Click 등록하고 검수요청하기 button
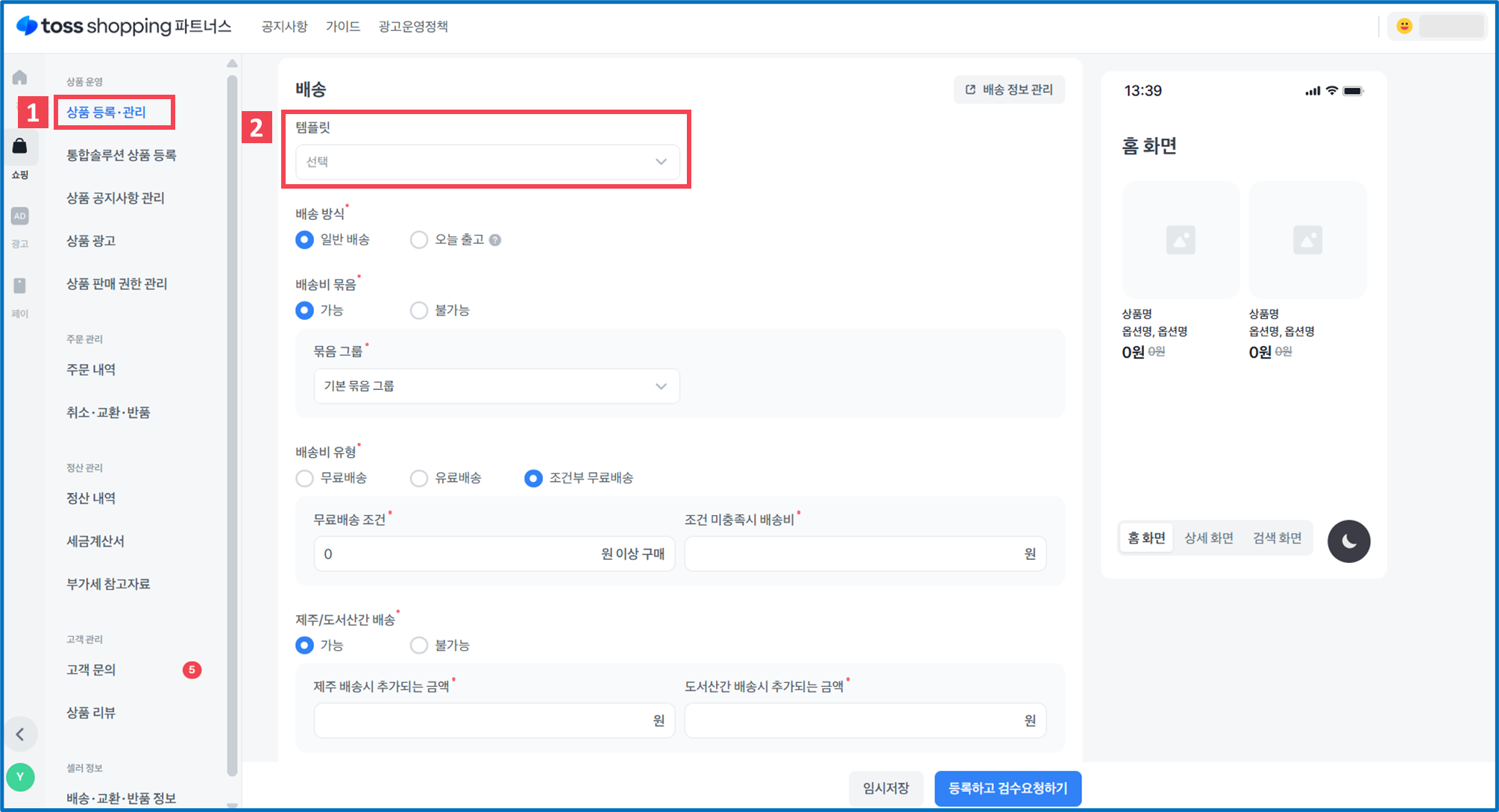The width and height of the screenshot is (1499, 812). (1008, 788)
